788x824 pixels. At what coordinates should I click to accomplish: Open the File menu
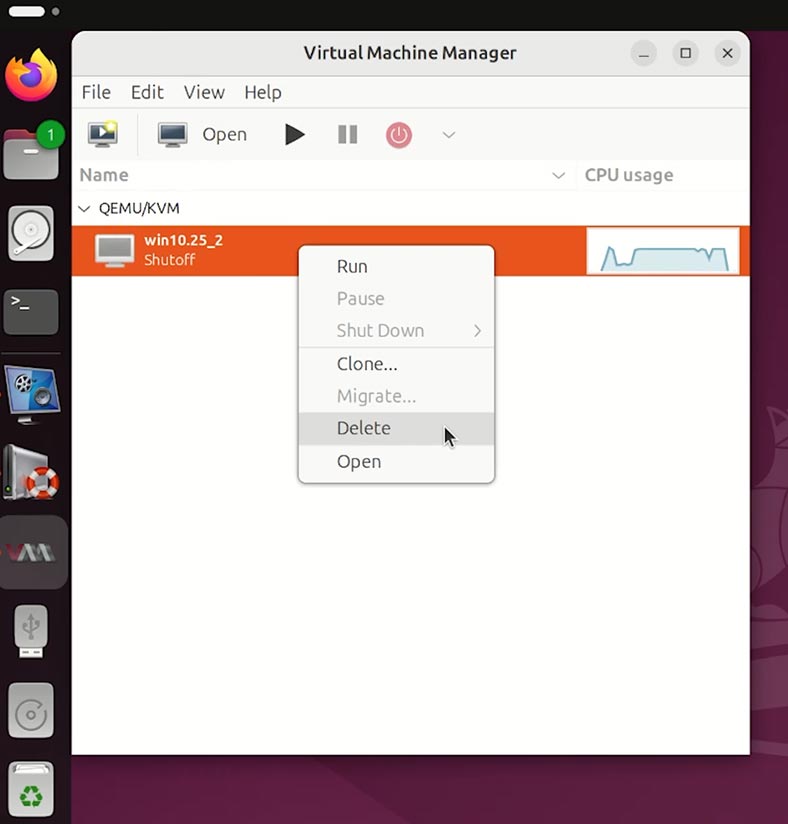click(96, 92)
